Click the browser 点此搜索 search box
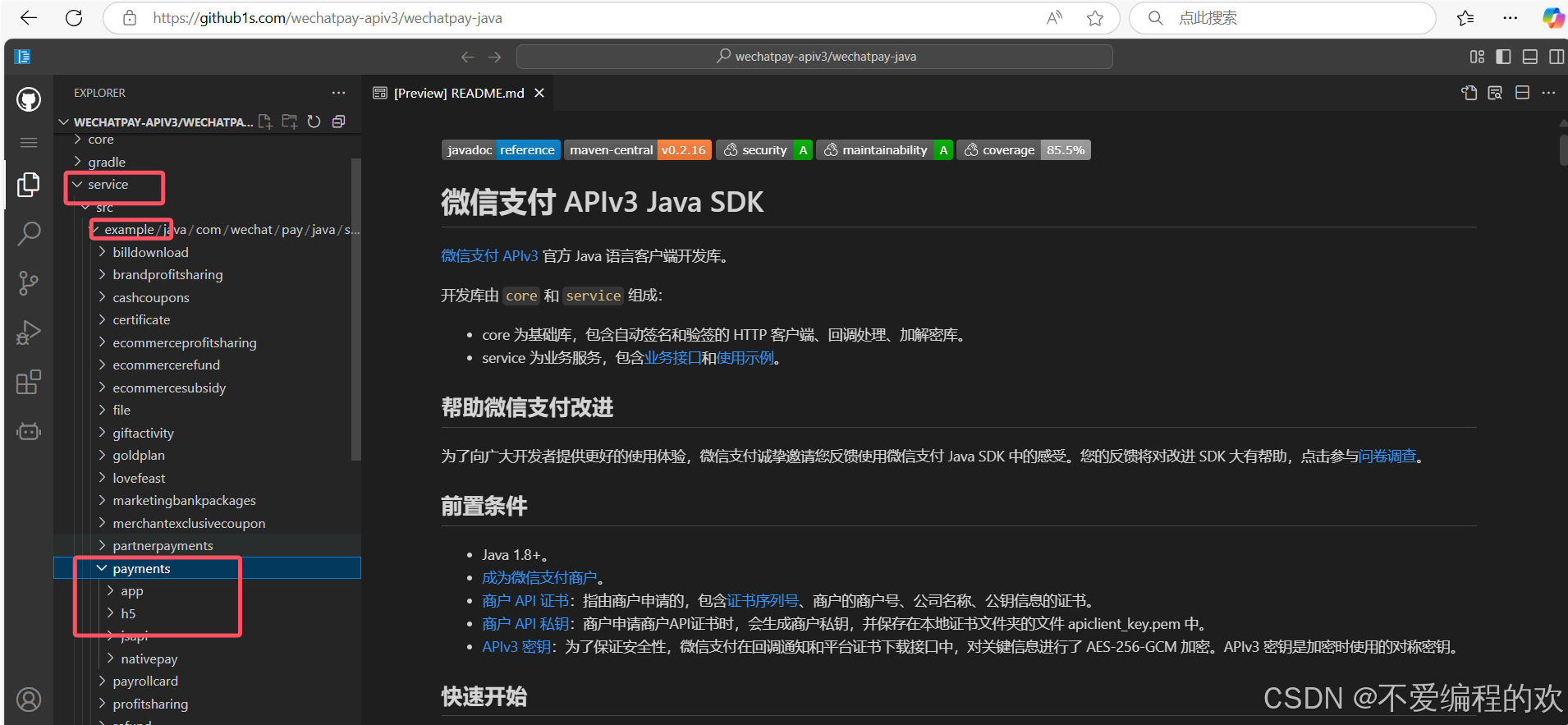 click(x=1282, y=18)
